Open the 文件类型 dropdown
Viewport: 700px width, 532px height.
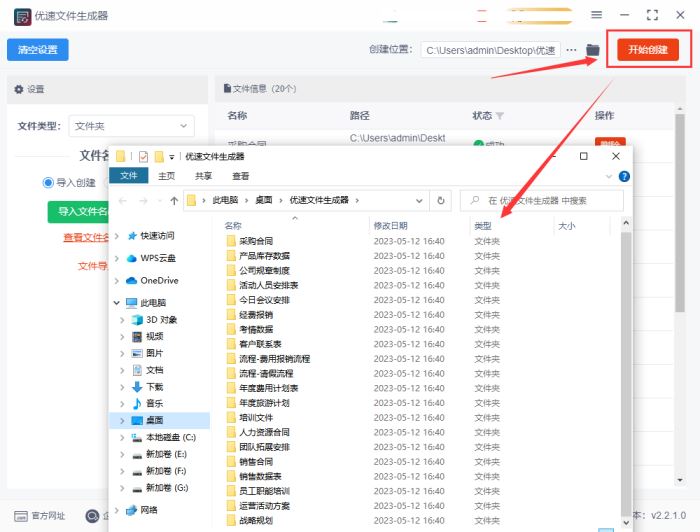pos(132,126)
